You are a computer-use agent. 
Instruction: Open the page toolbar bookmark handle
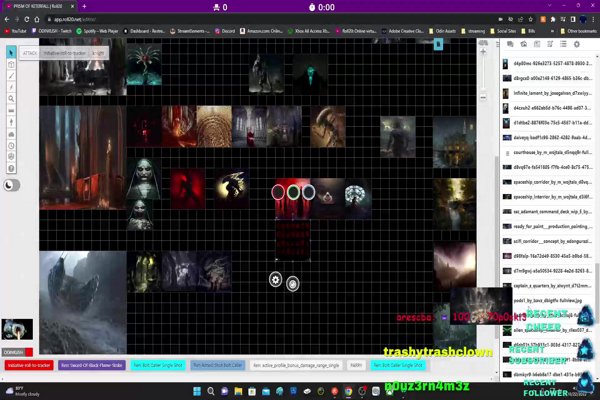(x=439, y=45)
